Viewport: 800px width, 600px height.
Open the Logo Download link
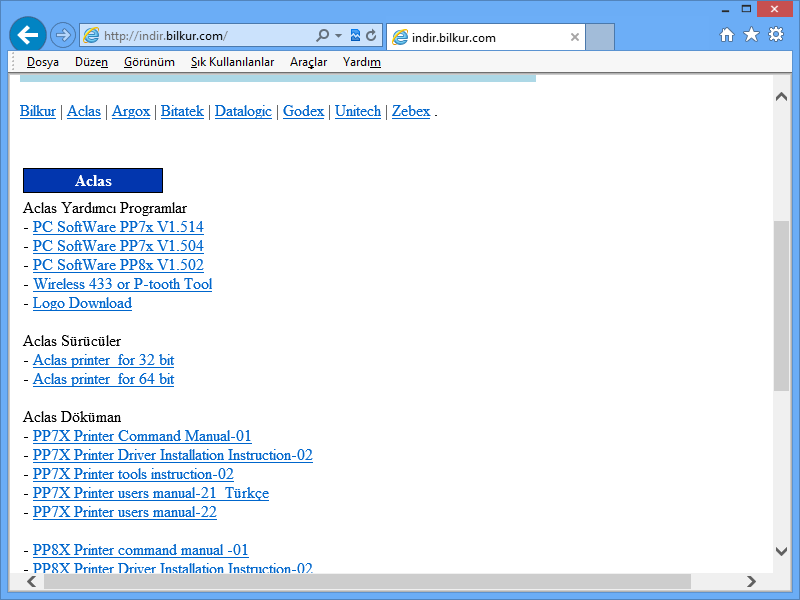pyautogui.click(x=82, y=303)
